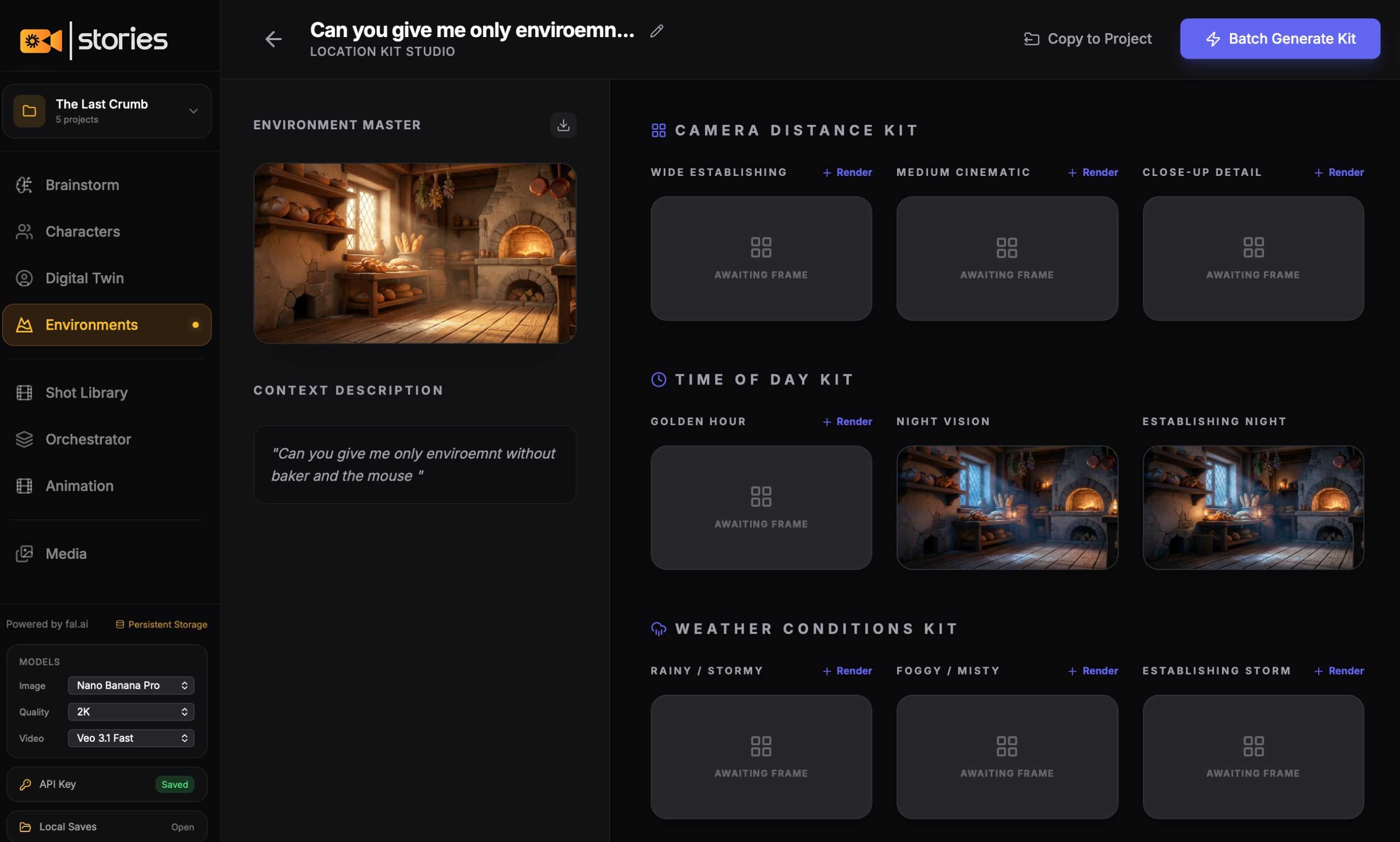Open the Image model dropdown Nano Banana Pro
This screenshot has width=1400, height=842.
coord(131,686)
